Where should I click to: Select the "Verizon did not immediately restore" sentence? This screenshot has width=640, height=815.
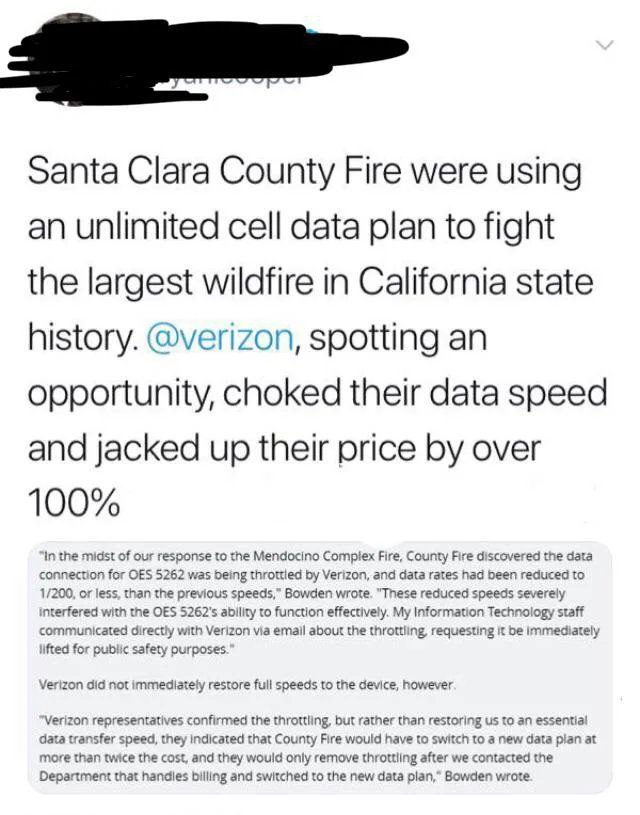(247, 685)
